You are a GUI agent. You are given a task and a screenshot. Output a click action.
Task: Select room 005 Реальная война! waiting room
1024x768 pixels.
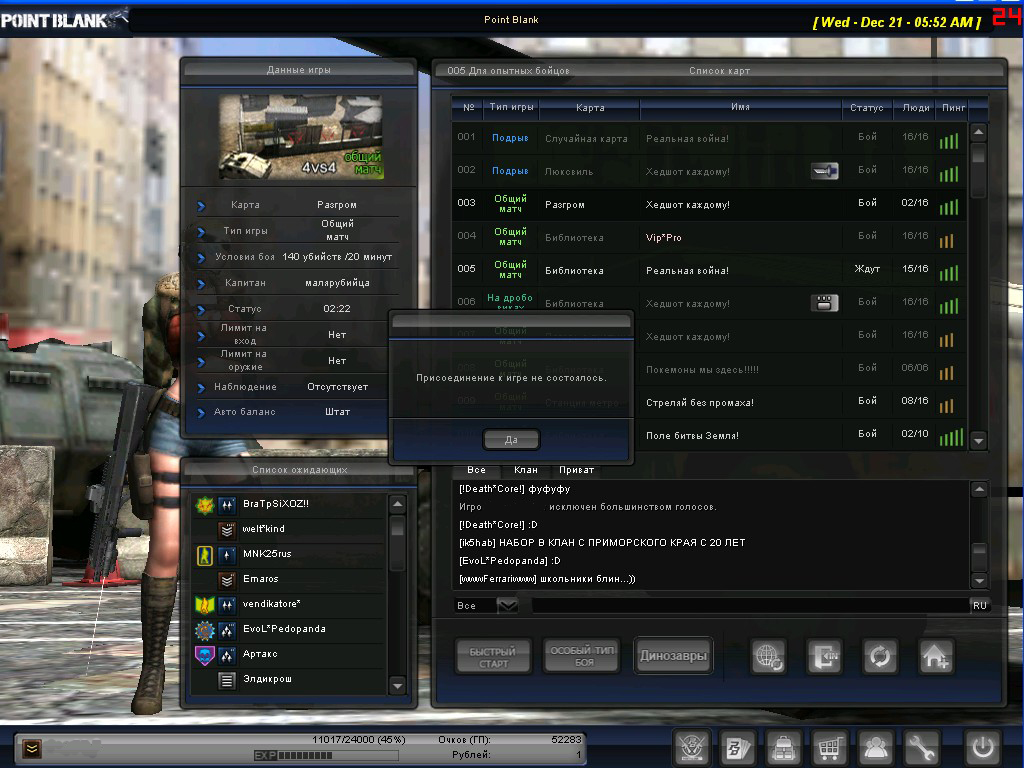709,270
